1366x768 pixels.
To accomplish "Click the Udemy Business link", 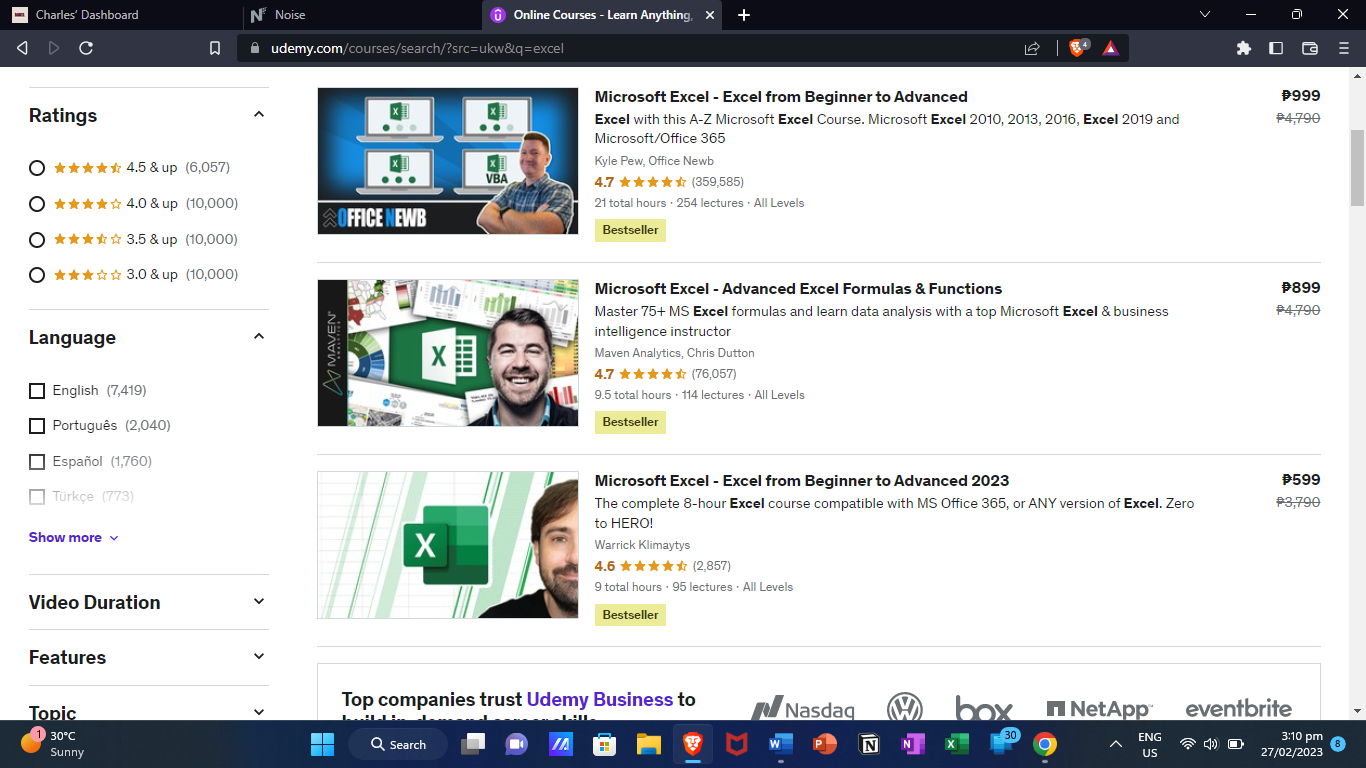I will pos(600,700).
